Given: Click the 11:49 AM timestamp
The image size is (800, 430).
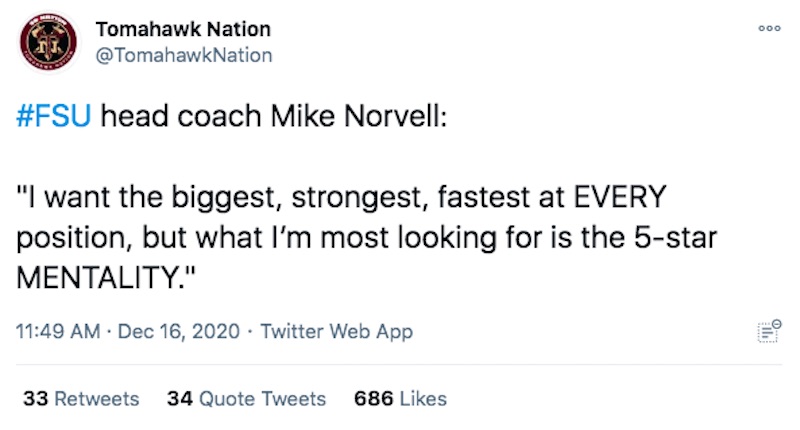Looking at the screenshot, I should pos(58,332).
